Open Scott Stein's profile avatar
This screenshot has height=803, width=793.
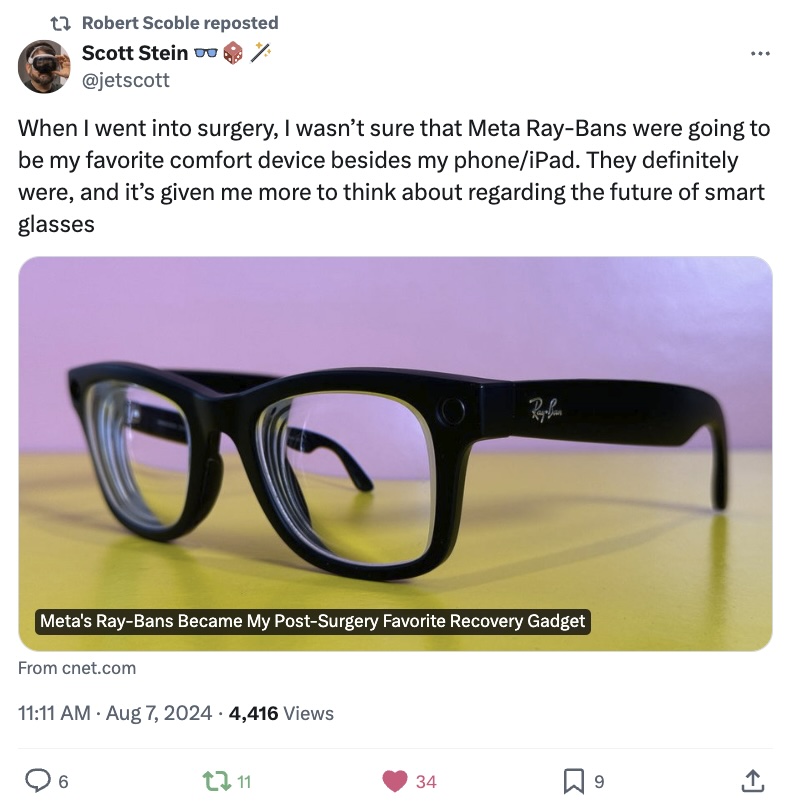pos(44,67)
